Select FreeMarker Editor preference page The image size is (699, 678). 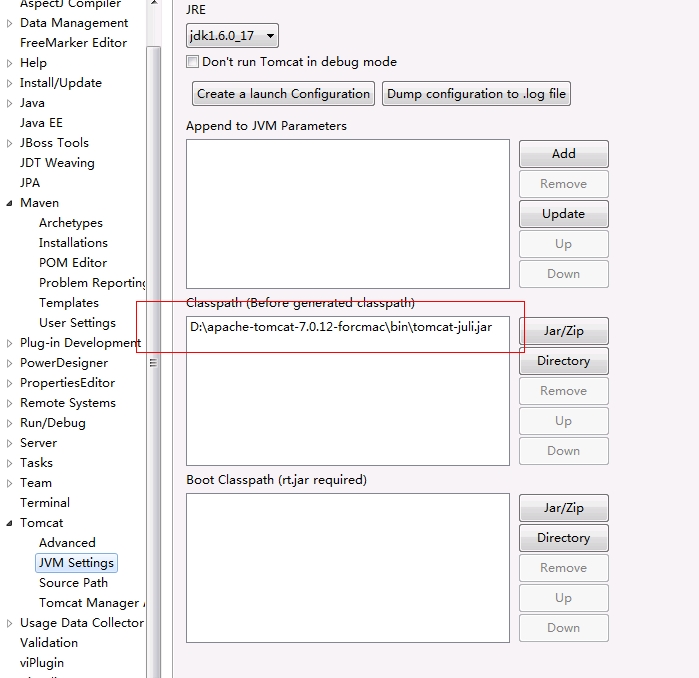click(74, 43)
